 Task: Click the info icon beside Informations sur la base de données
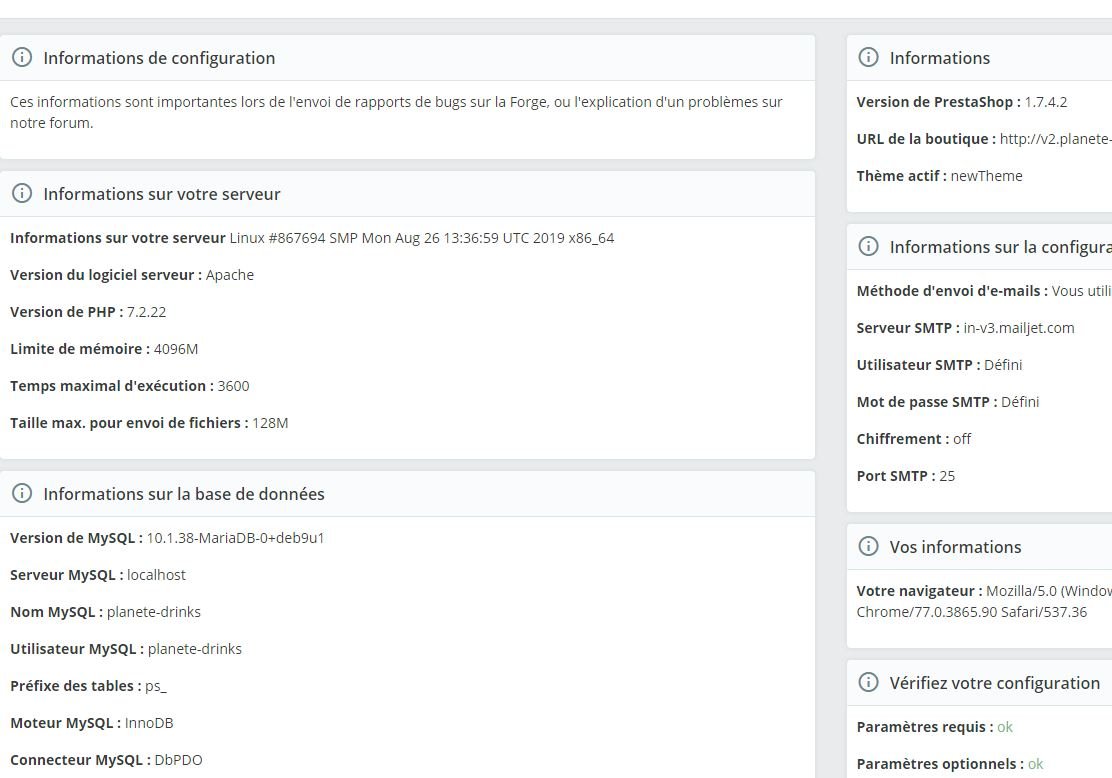pyautogui.click(x=22, y=494)
